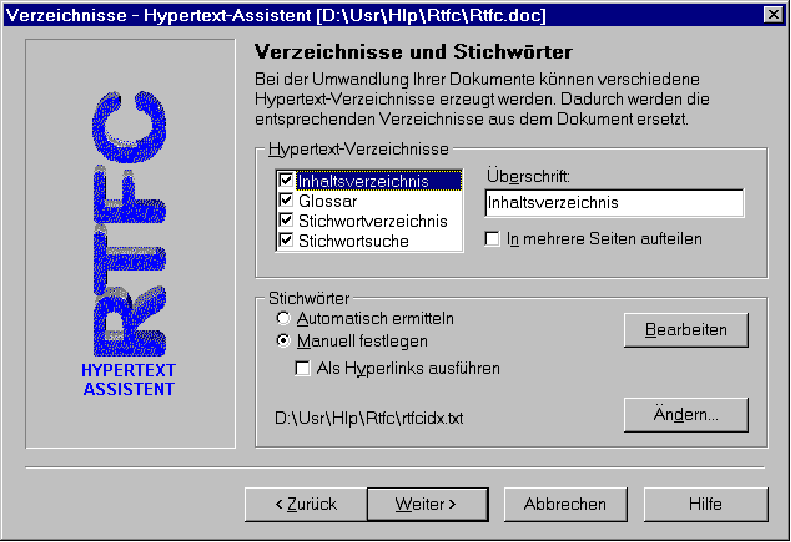Toggle the Stichwortverzeichnis checkbox

(x=287, y=221)
